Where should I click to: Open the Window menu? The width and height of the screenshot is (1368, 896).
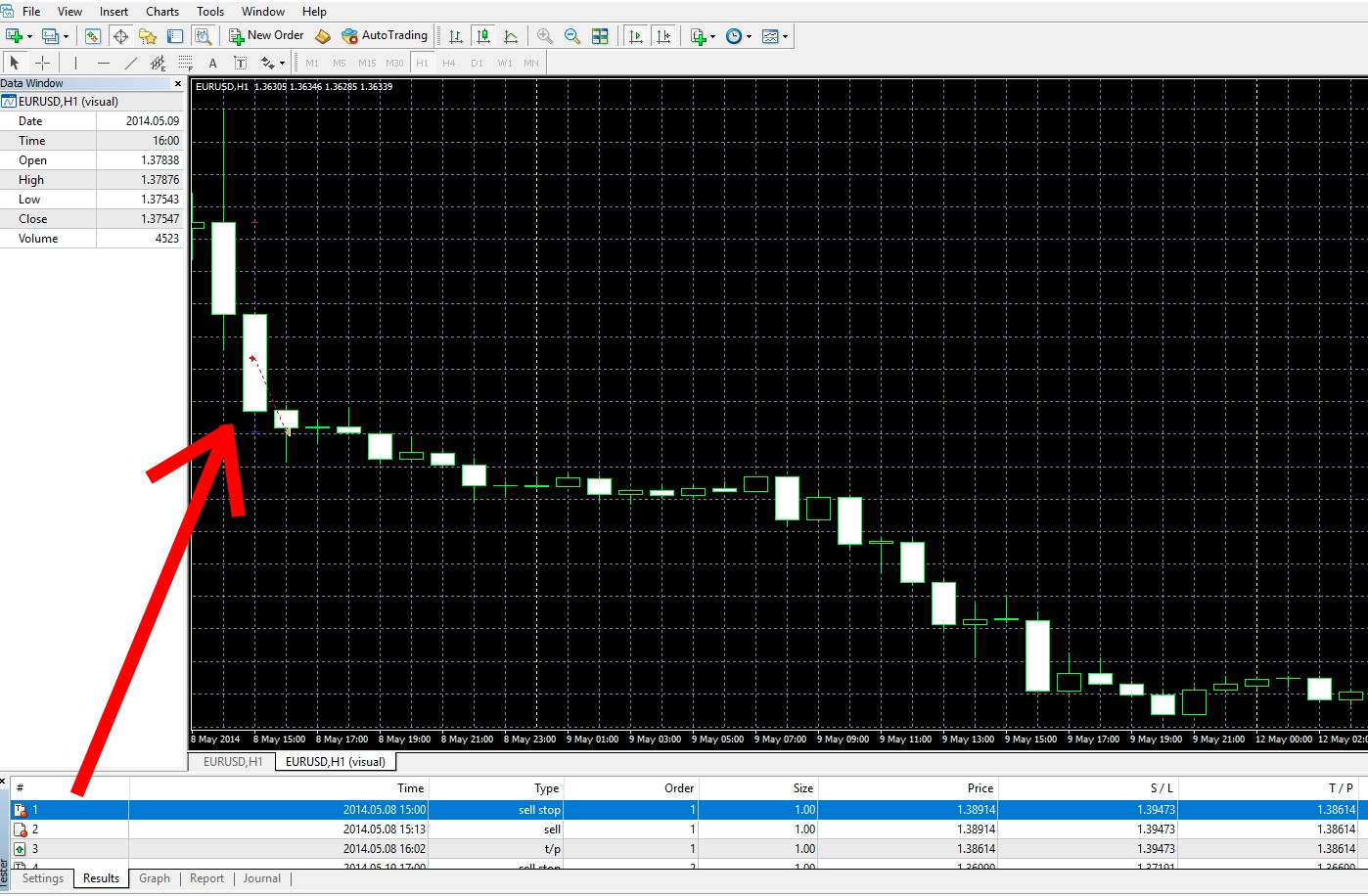point(263,12)
